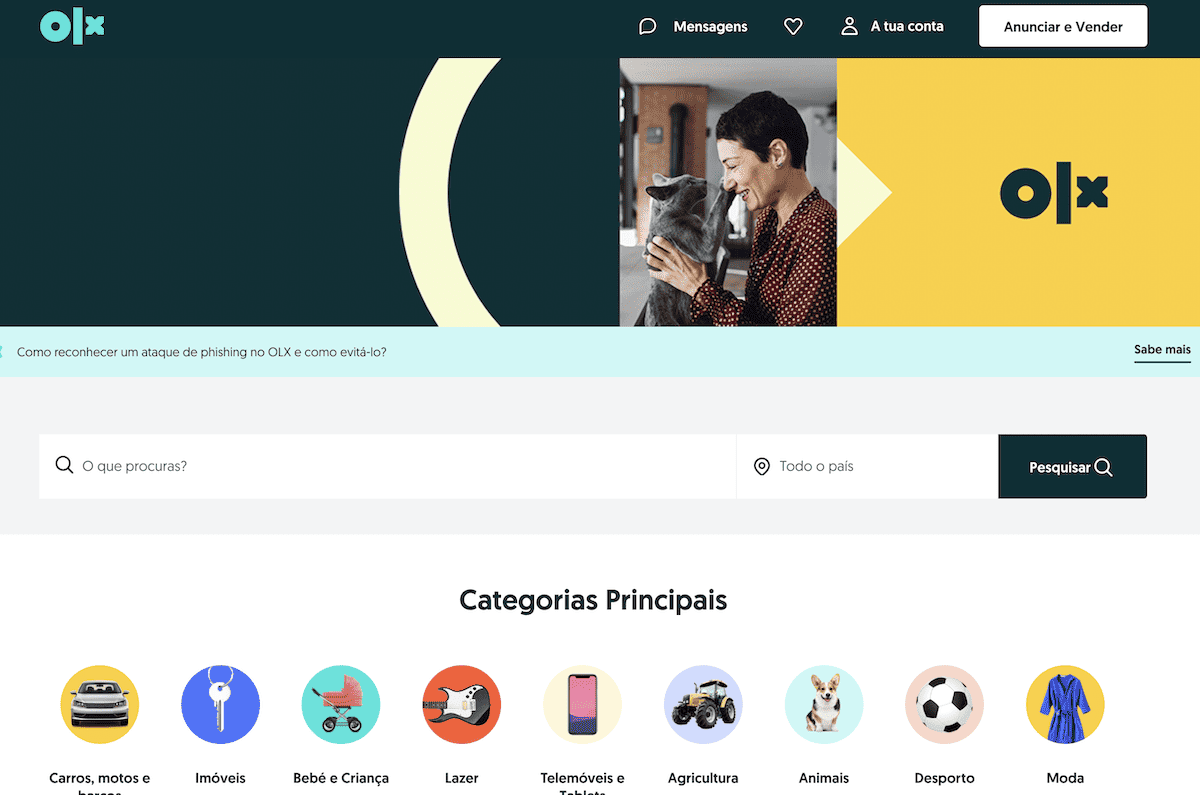
Task: Open A tua conta menu
Action: click(x=907, y=27)
